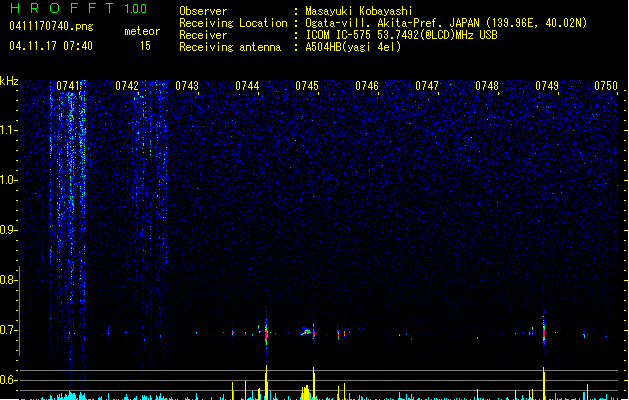Viewport: 629px width, 400px height.
Task: Click the 0748 time marker
Action: [487, 86]
